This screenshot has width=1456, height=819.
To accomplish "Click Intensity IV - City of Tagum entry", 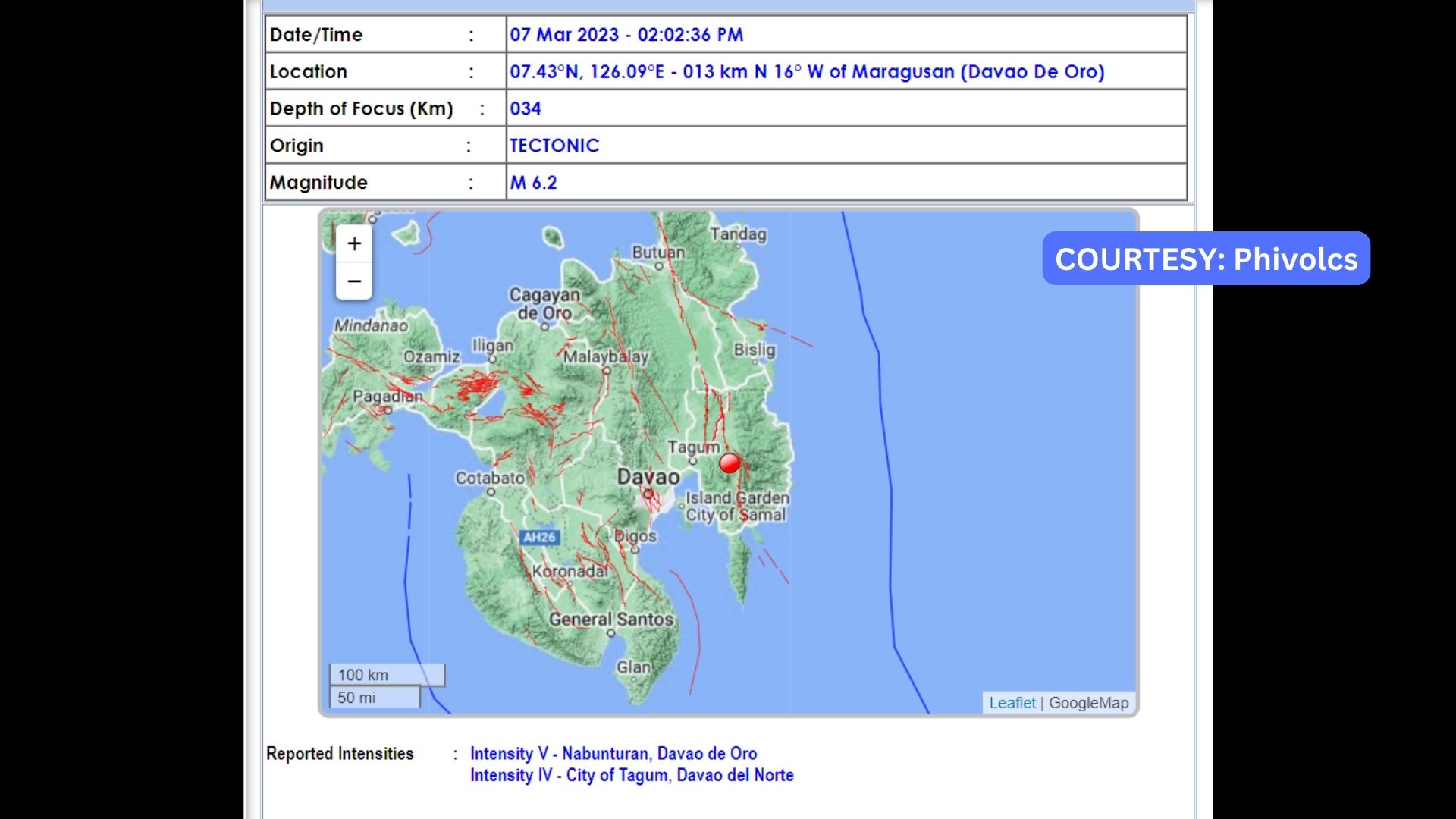I will (x=632, y=775).
